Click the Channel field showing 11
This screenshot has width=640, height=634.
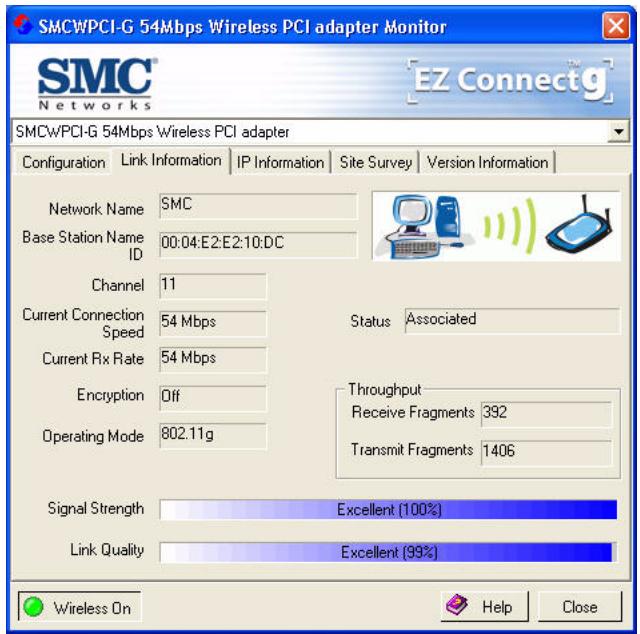click(213, 286)
